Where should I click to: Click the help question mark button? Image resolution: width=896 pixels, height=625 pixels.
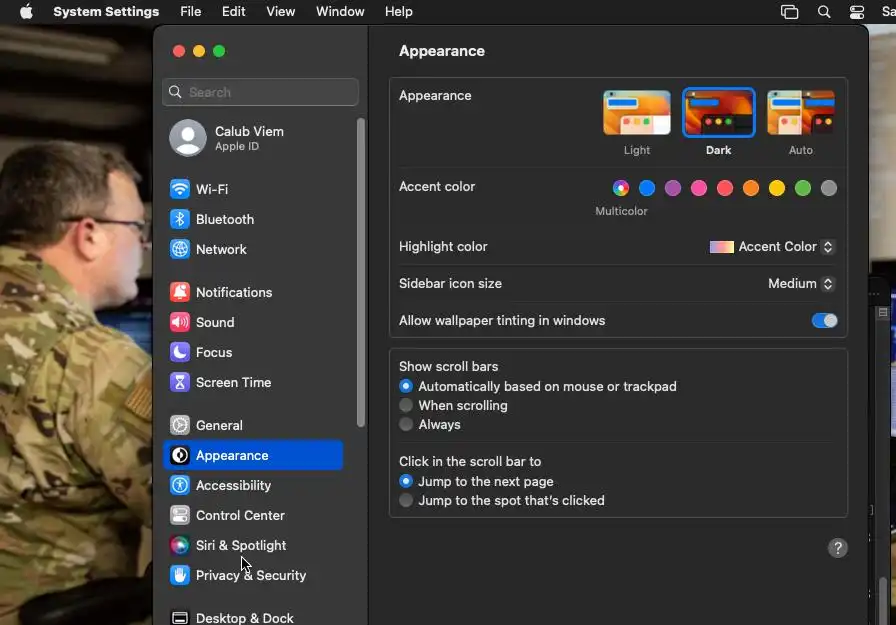[838, 548]
